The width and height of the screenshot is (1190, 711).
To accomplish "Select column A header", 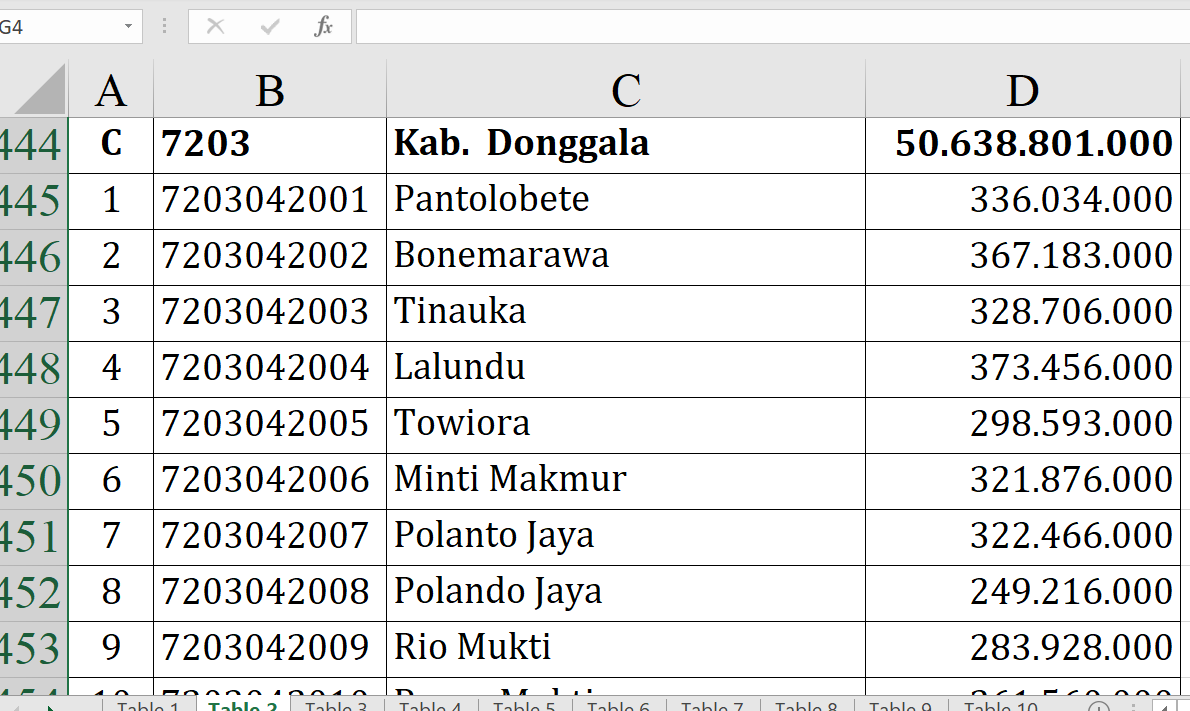I will point(110,91).
